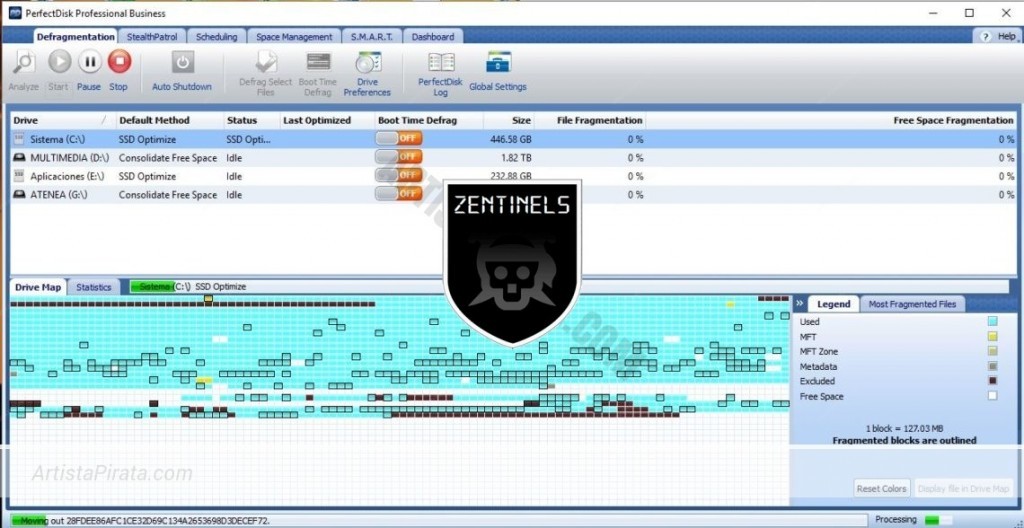Select the ATENEA (G:\) drive icon
This screenshot has height=528, width=1024.
[x=19, y=195]
